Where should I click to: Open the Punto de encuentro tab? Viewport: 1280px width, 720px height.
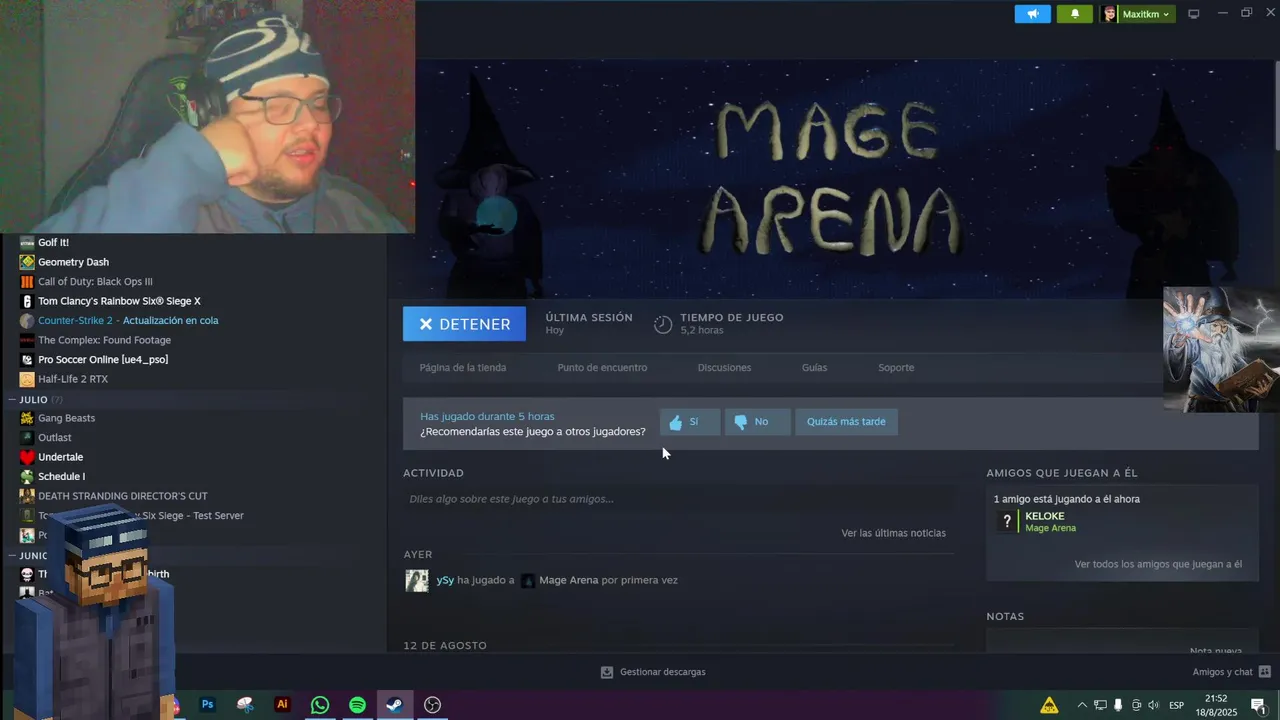pyautogui.click(x=602, y=367)
